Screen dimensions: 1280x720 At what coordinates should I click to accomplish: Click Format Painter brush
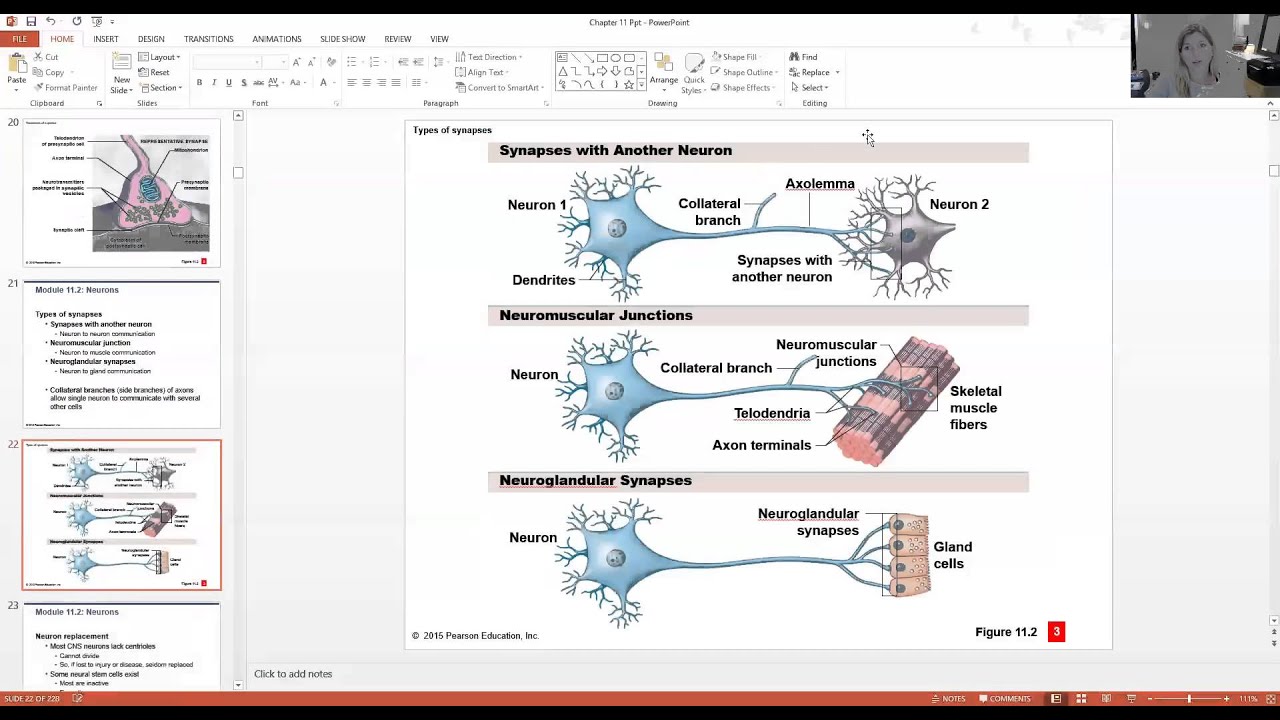[65, 87]
